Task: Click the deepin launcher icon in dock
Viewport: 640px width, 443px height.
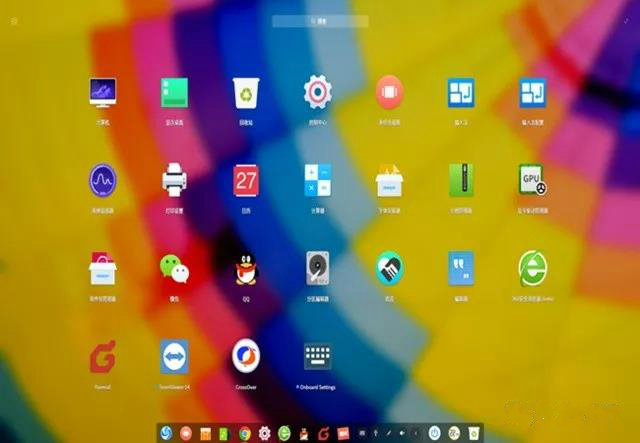Action: [x=166, y=433]
